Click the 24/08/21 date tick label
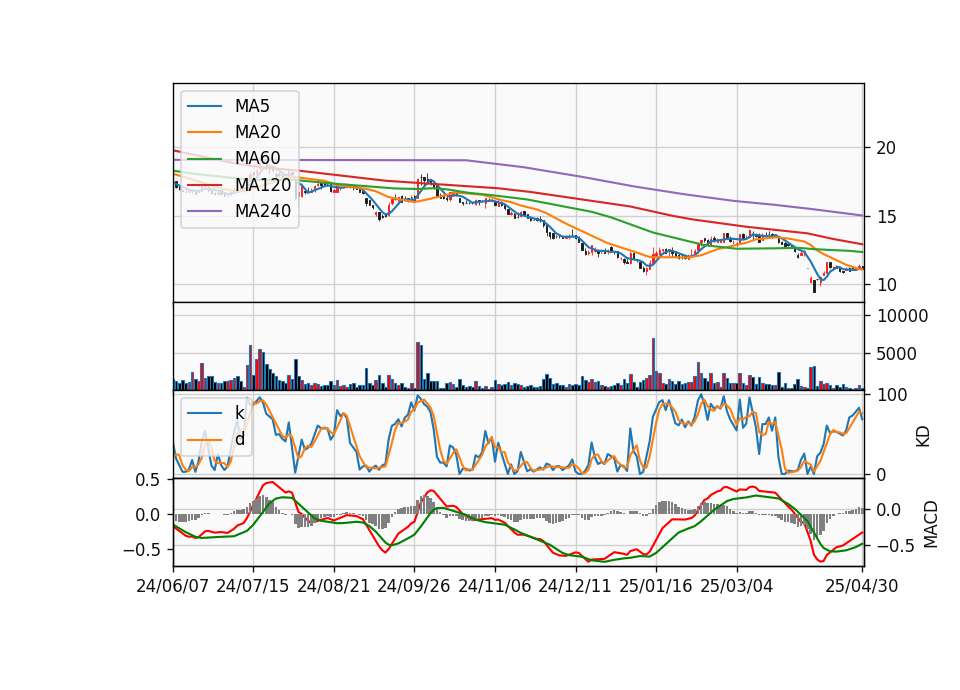This screenshot has height=690, width=960. coord(334,586)
